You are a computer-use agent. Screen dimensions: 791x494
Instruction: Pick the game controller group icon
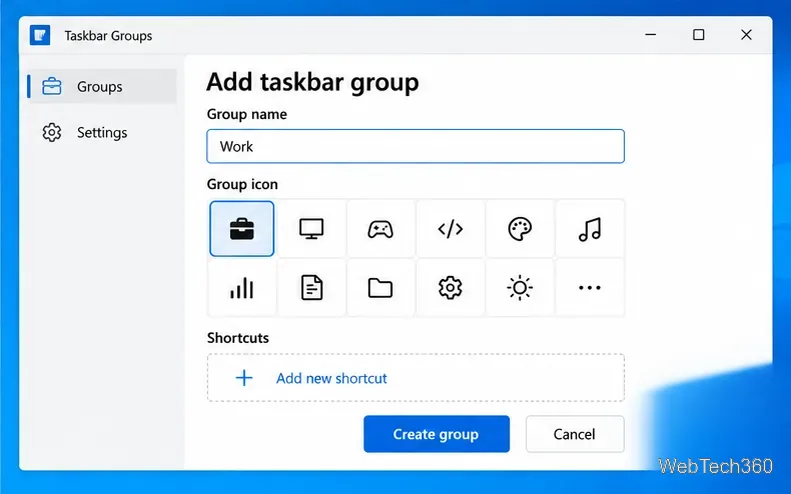380,229
